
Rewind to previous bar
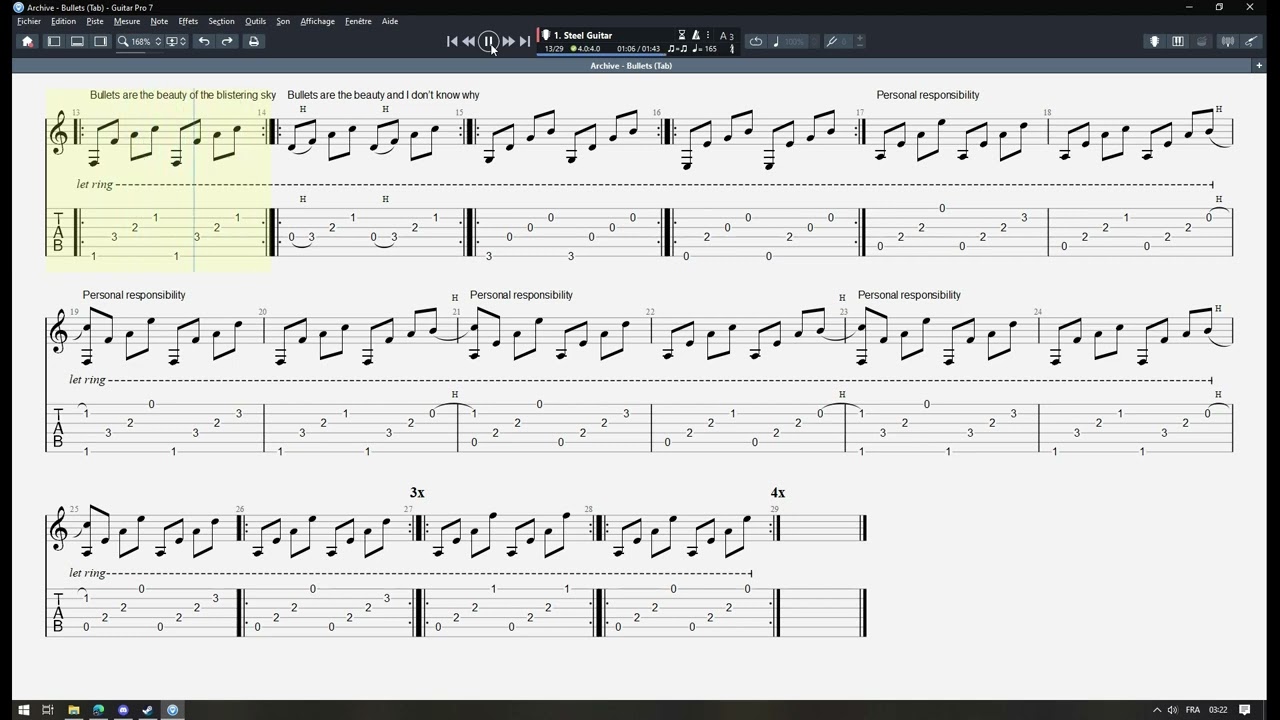point(468,41)
